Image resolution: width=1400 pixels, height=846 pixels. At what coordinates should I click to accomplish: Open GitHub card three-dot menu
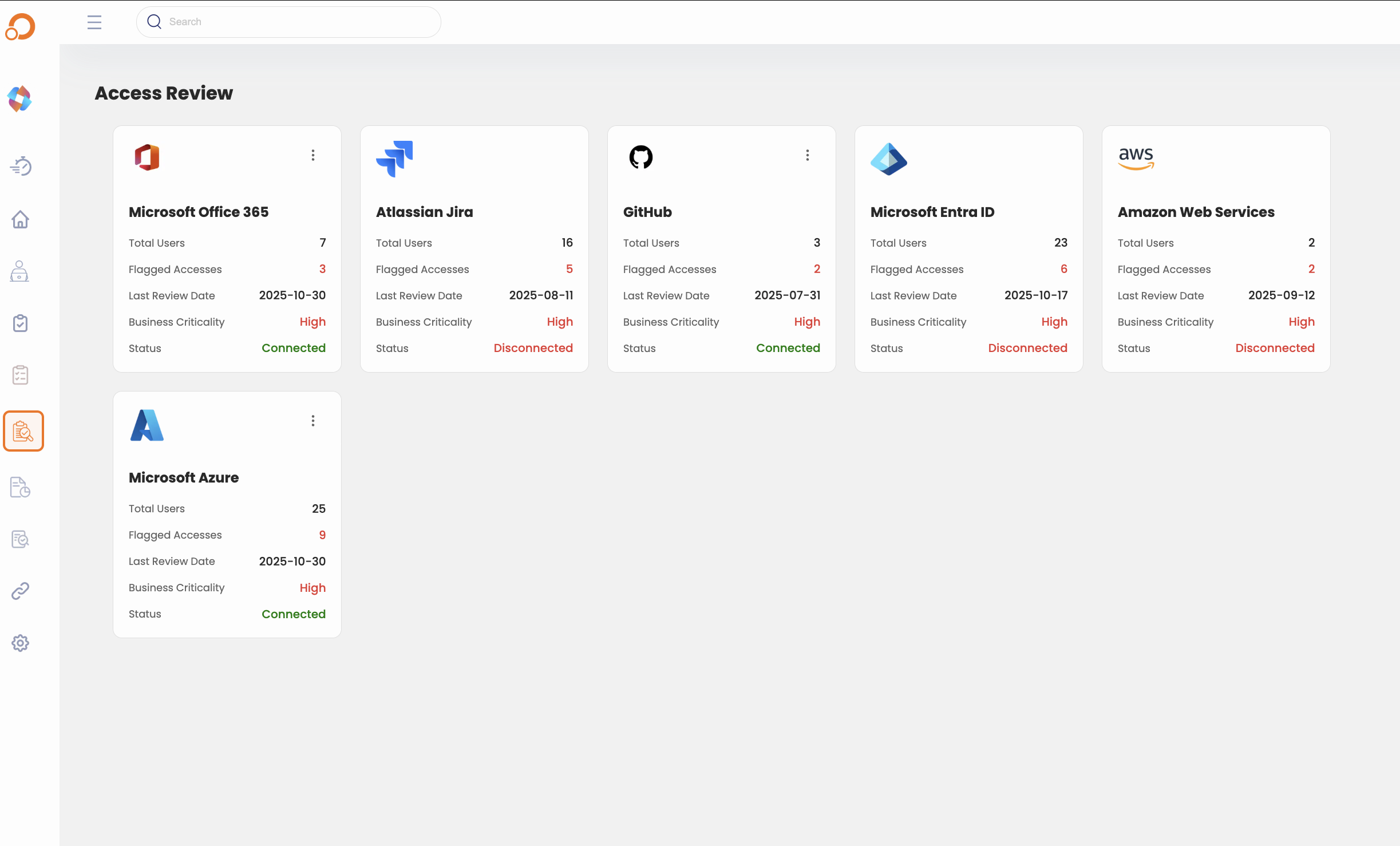(808, 155)
